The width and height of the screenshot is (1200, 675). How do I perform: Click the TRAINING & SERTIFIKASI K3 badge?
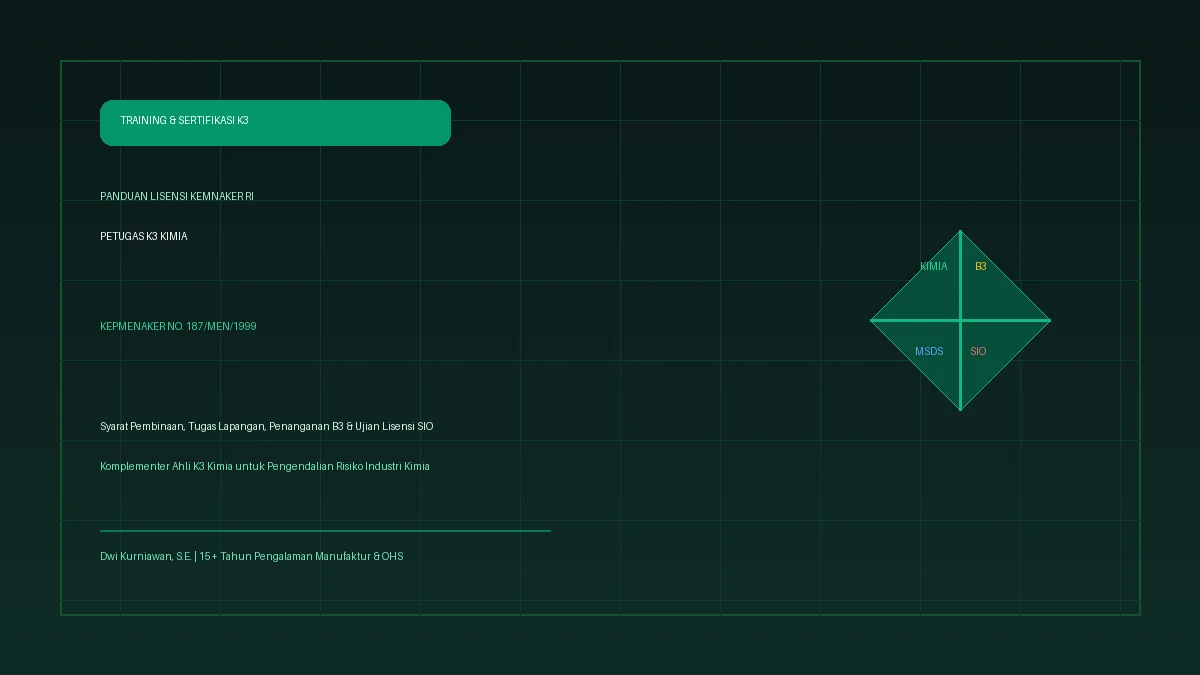pyautogui.click(x=275, y=123)
